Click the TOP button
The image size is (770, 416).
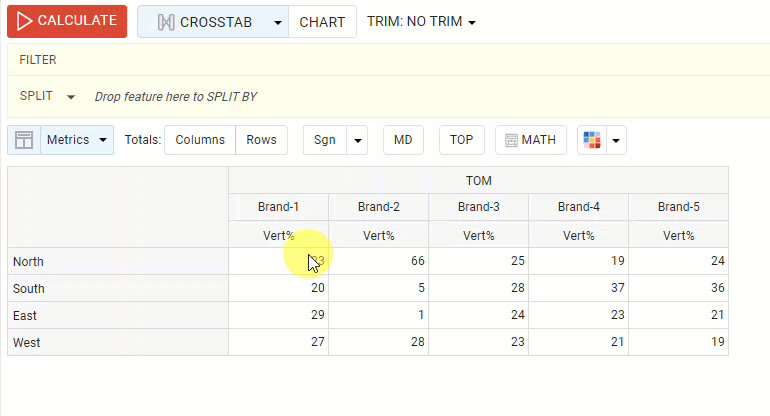pos(461,140)
